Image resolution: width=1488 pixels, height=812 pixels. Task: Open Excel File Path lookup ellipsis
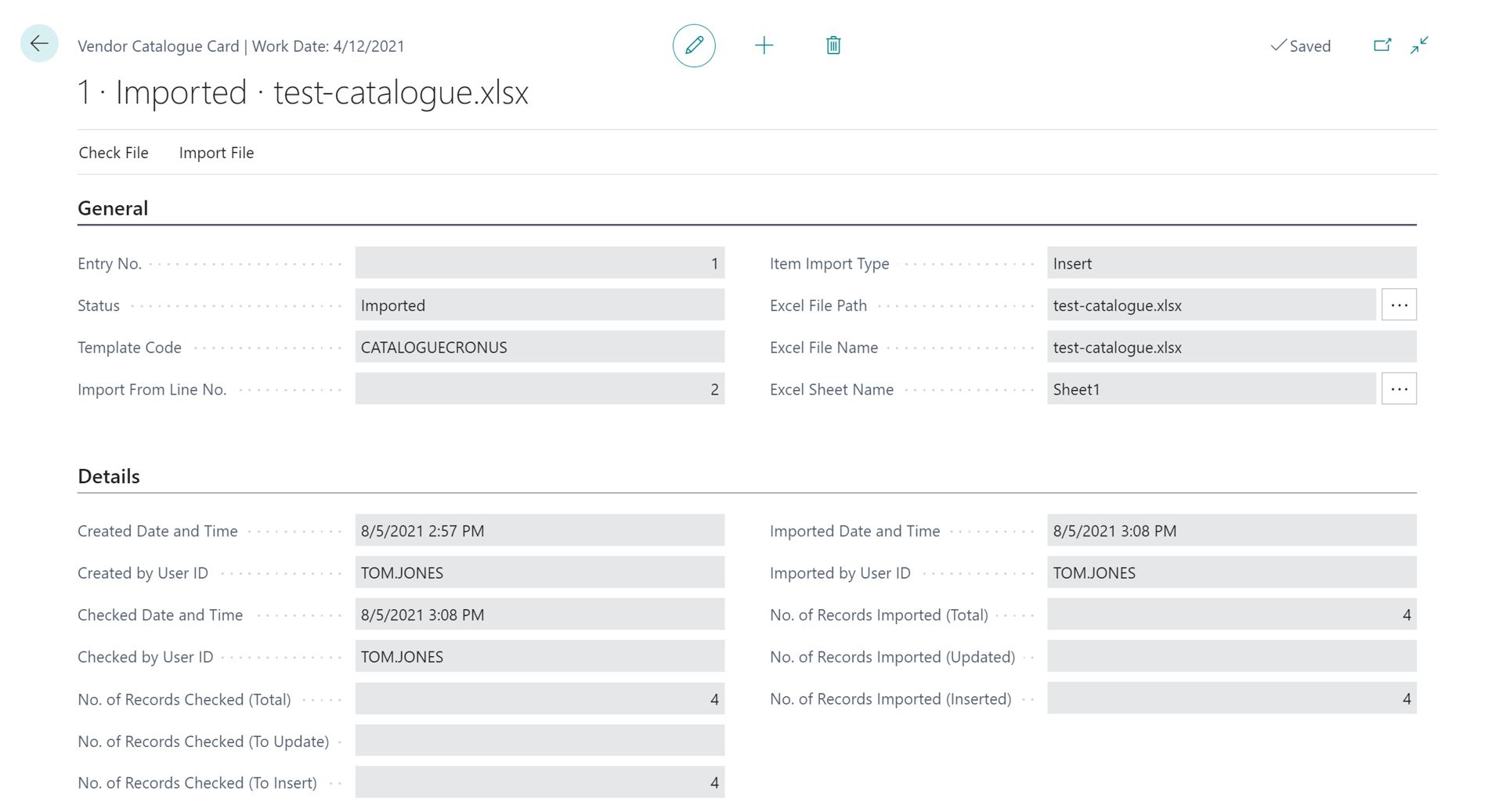tap(1399, 305)
